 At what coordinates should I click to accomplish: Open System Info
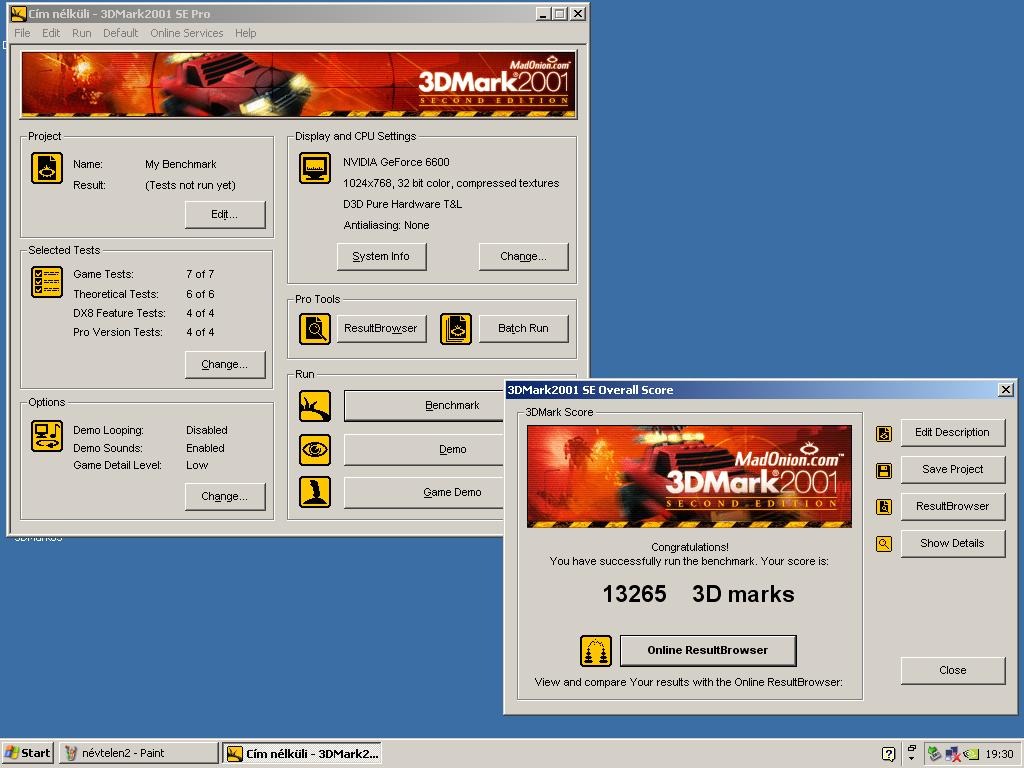(381, 257)
